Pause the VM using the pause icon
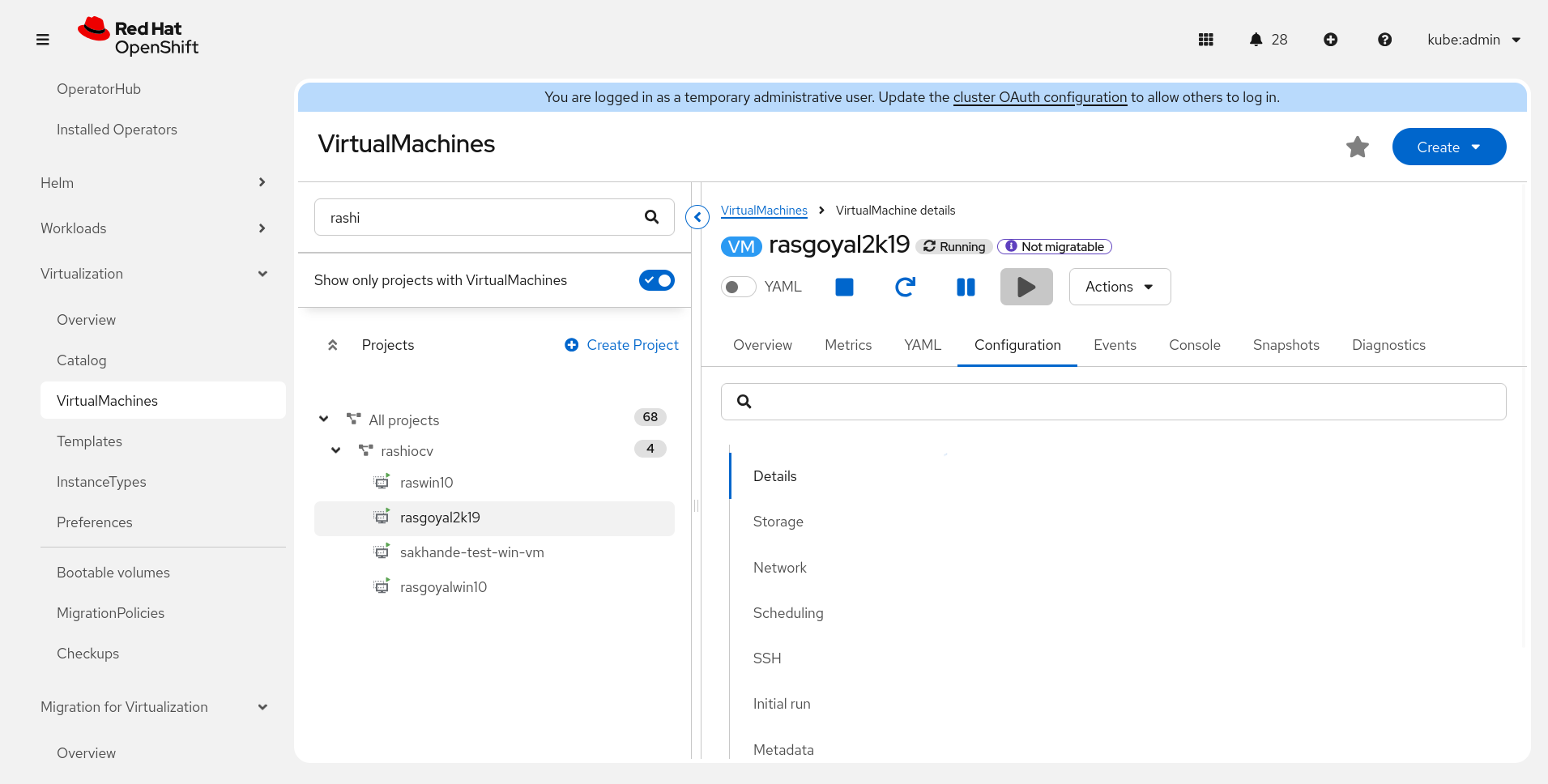This screenshot has height=784, width=1548. (x=966, y=287)
